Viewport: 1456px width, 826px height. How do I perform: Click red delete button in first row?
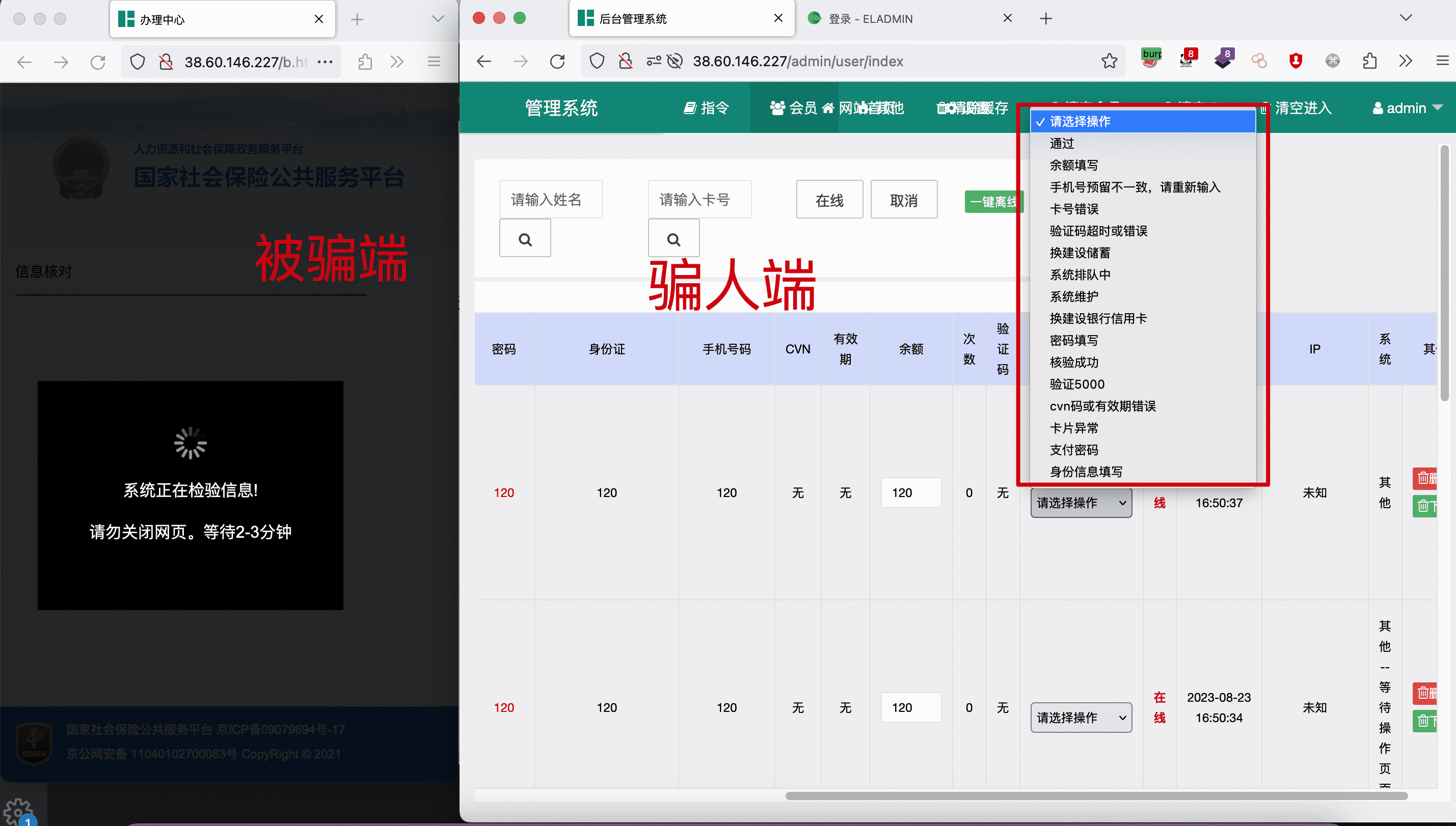1425,478
